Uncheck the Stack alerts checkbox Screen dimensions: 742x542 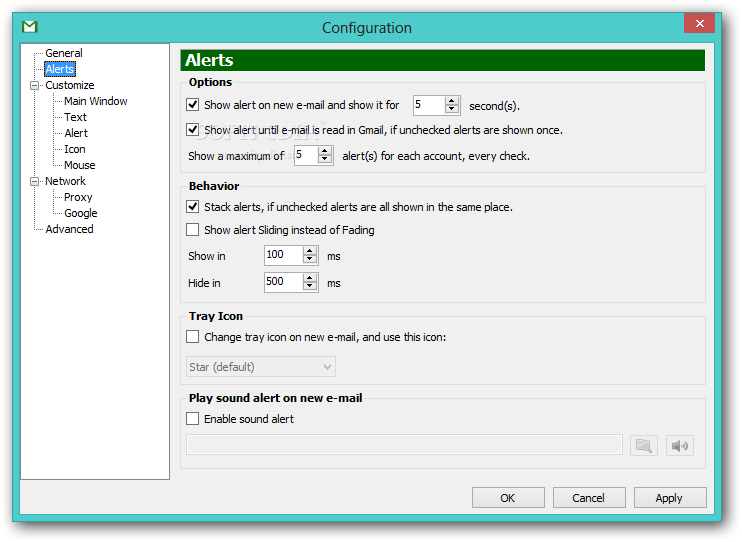pos(193,206)
